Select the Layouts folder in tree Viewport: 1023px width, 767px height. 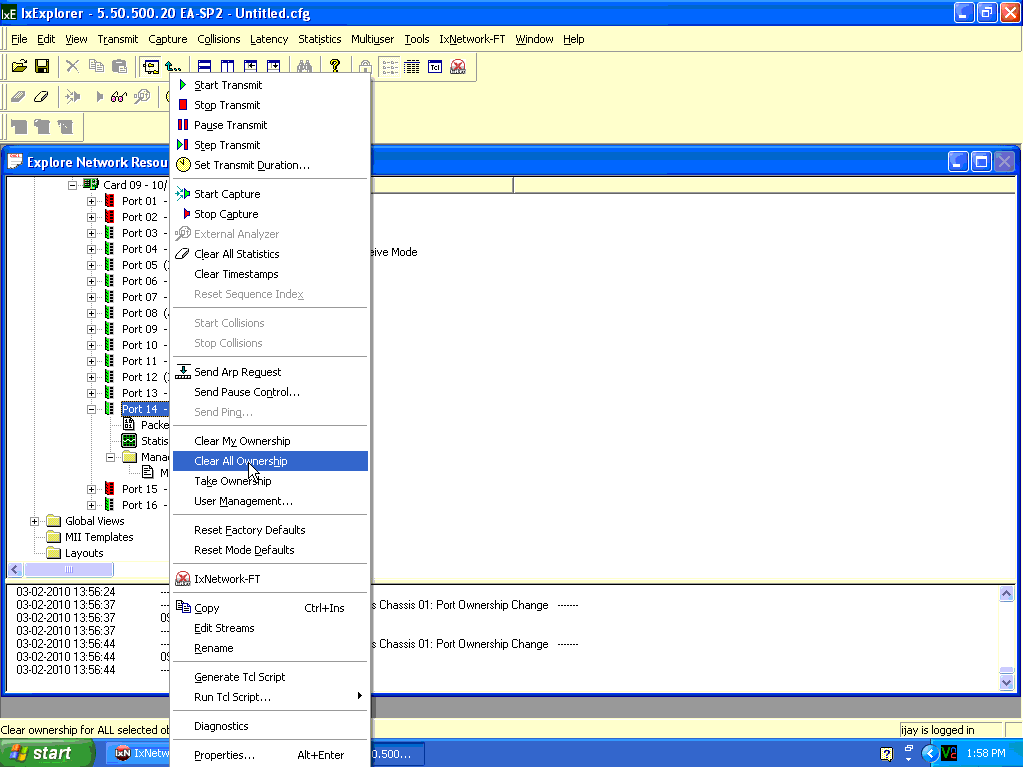(84, 553)
